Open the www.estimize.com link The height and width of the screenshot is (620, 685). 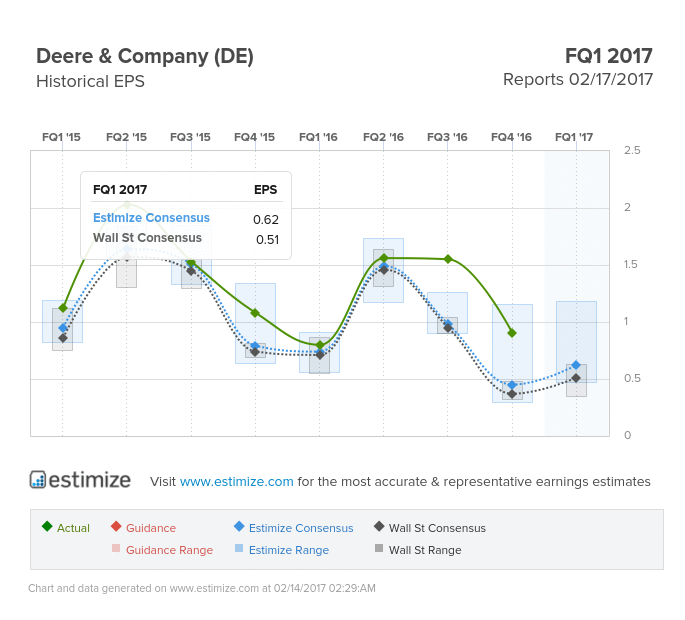click(x=236, y=481)
